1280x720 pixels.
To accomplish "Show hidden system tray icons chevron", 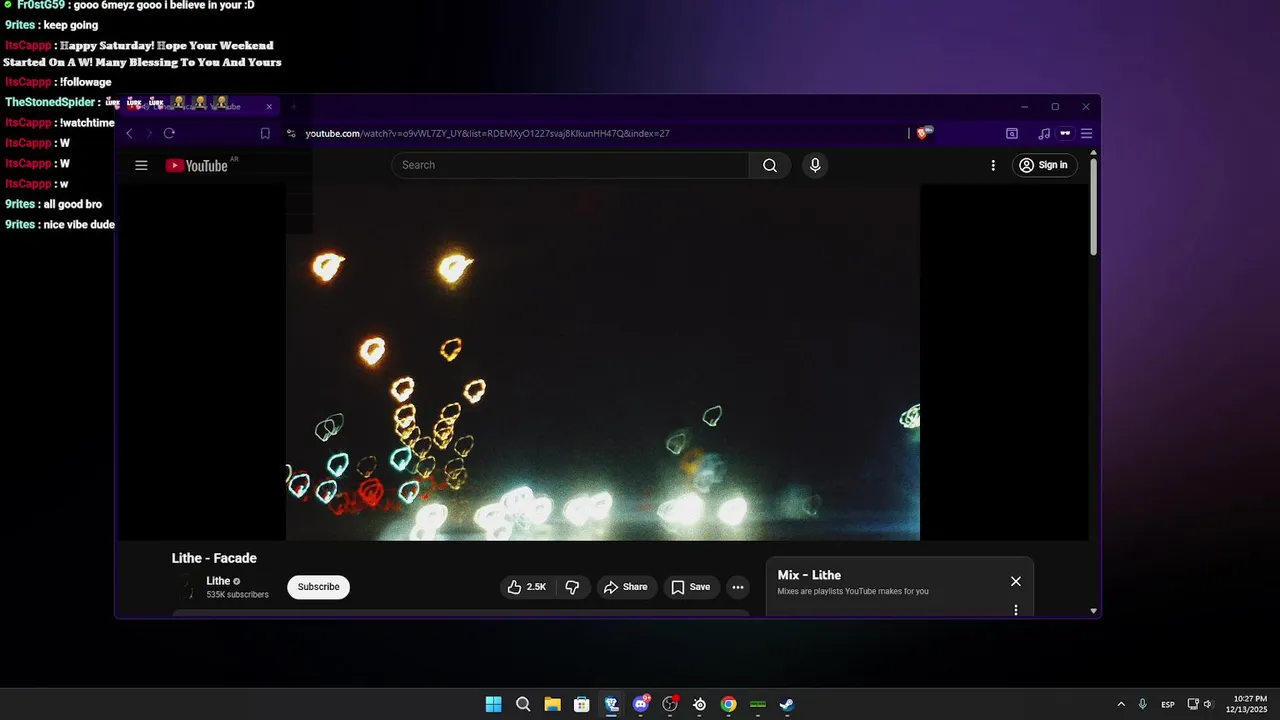I will coord(1120,704).
